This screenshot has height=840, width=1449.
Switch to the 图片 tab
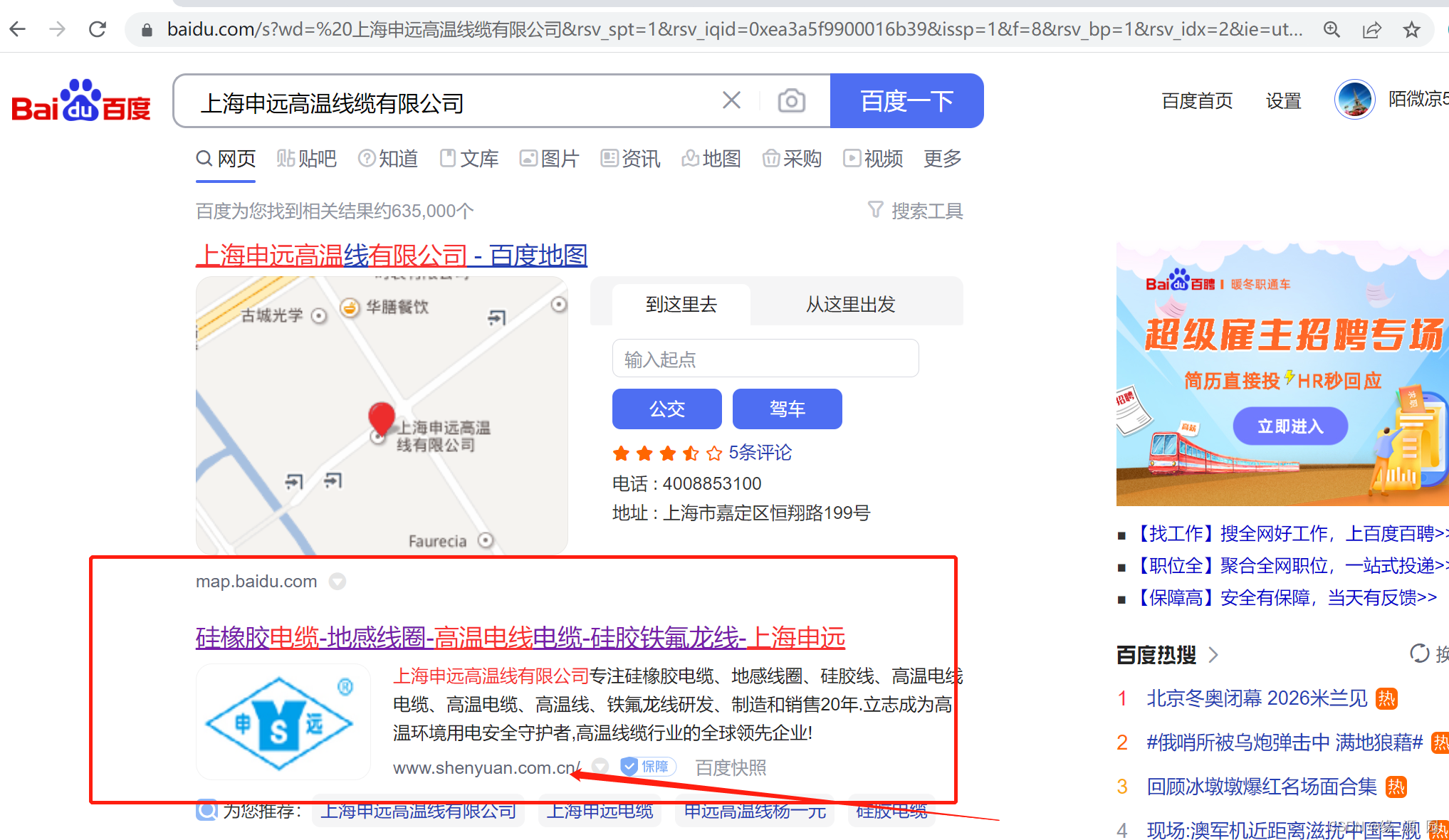[x=549, y=159]
